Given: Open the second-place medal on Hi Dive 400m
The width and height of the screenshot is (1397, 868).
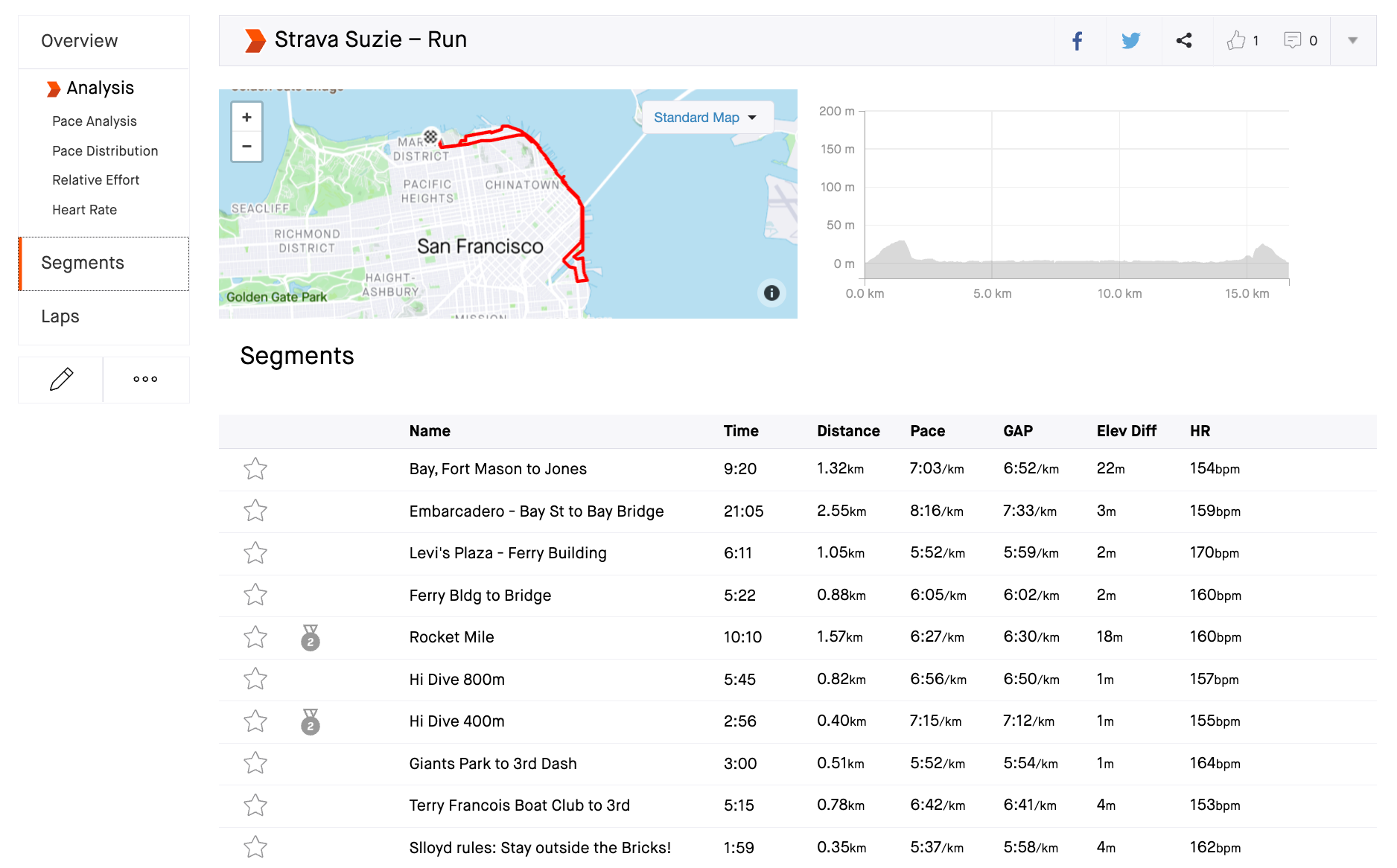Looking at the screenshot, I should 311,721.
